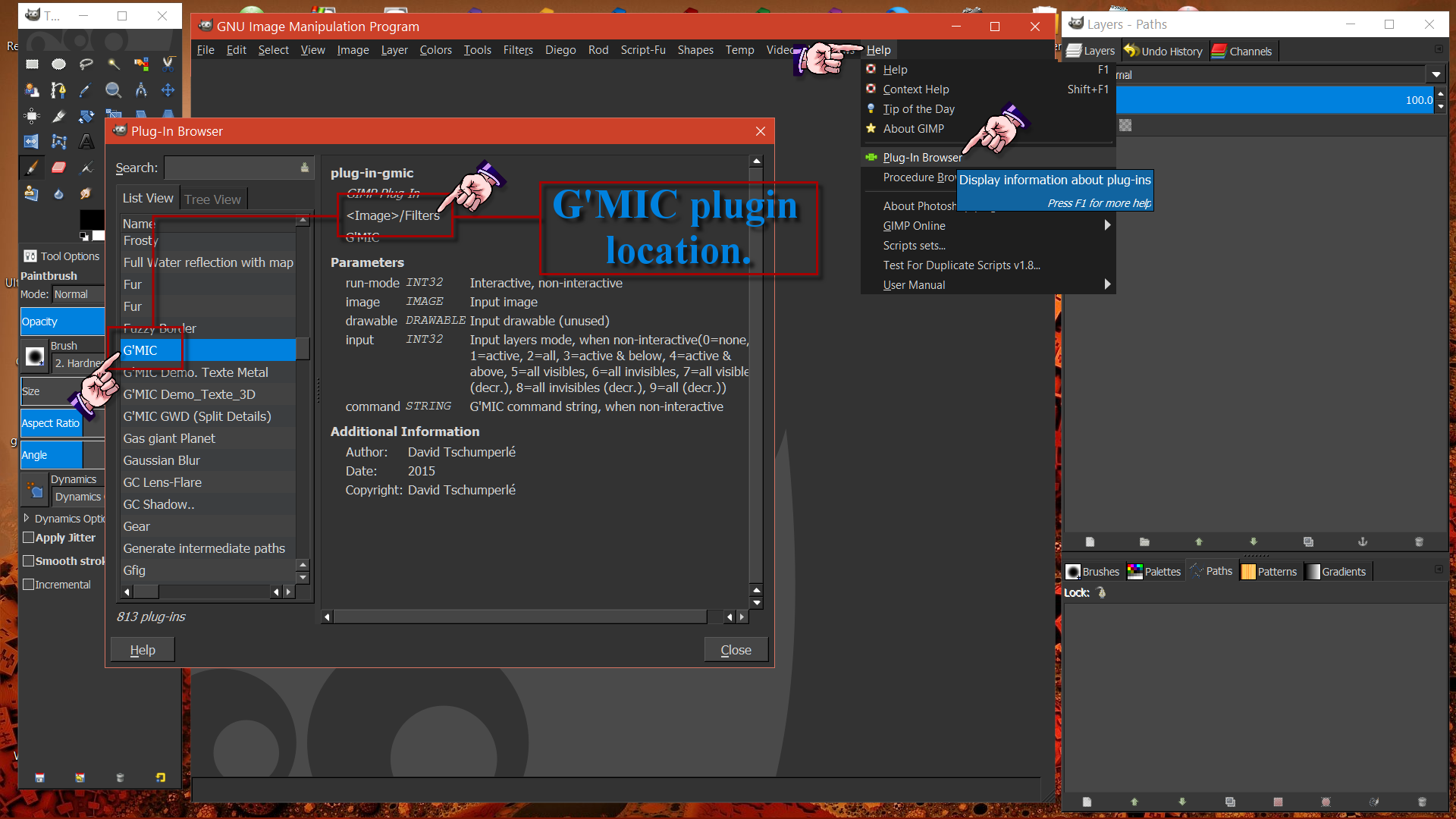Select the Fuzzy Select magic wand tool
Screen dimensions: 1456x819
tap(114, 64)
